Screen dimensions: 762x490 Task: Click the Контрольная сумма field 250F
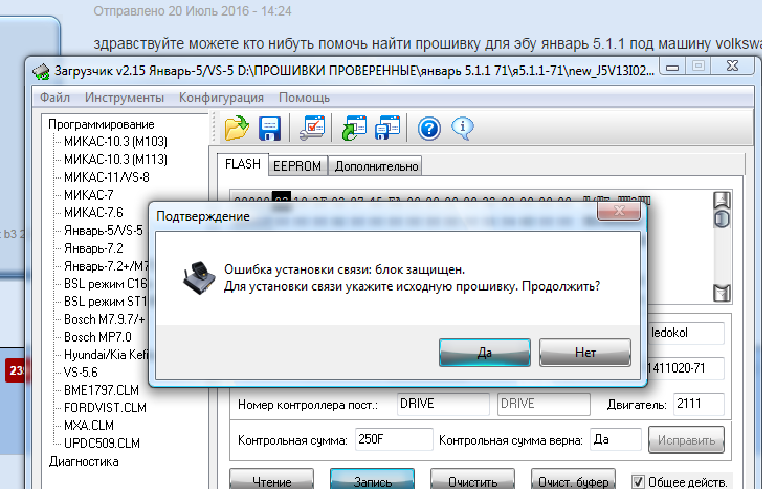click(x=394, y=440)
